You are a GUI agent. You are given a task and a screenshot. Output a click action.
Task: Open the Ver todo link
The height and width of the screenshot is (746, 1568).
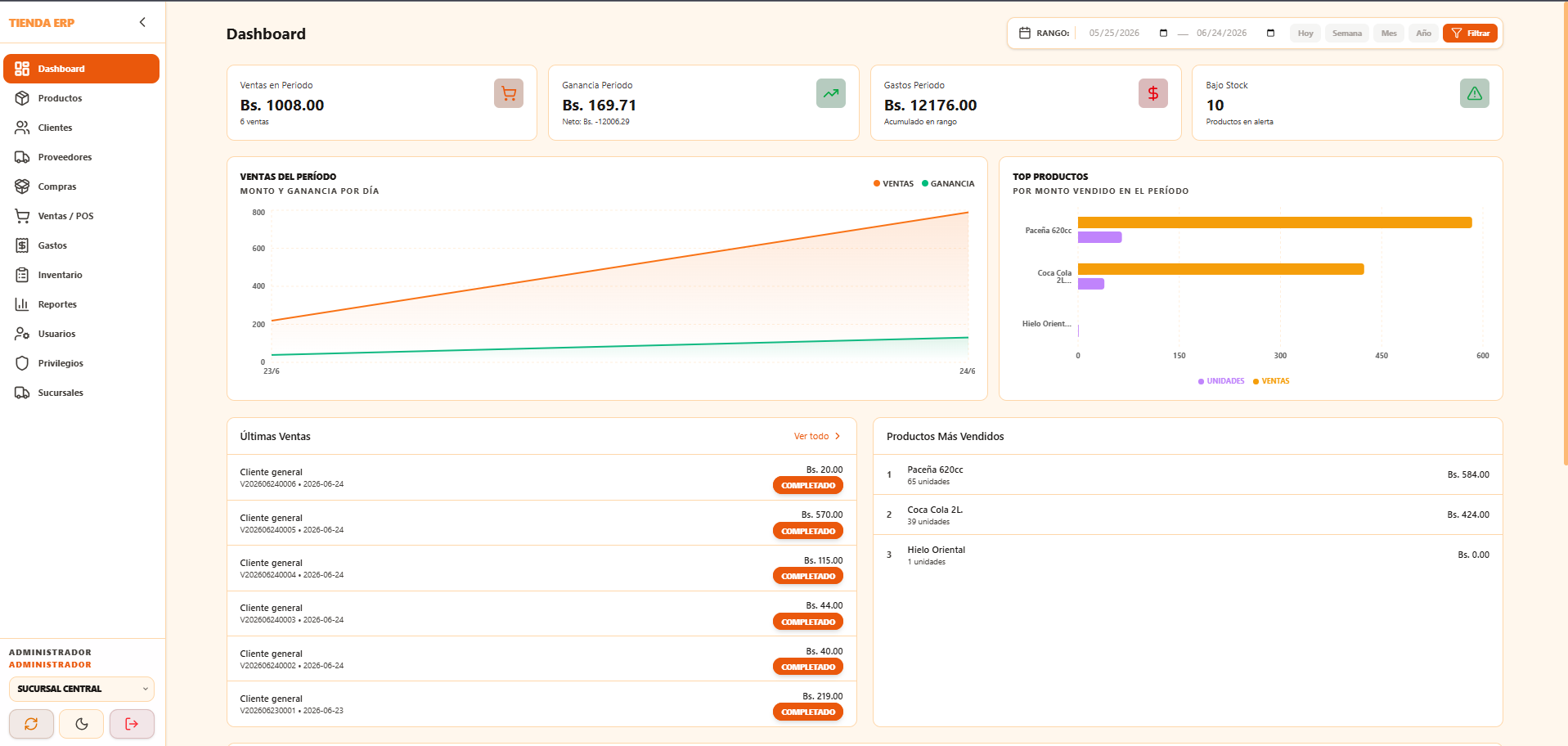point(817,436)
